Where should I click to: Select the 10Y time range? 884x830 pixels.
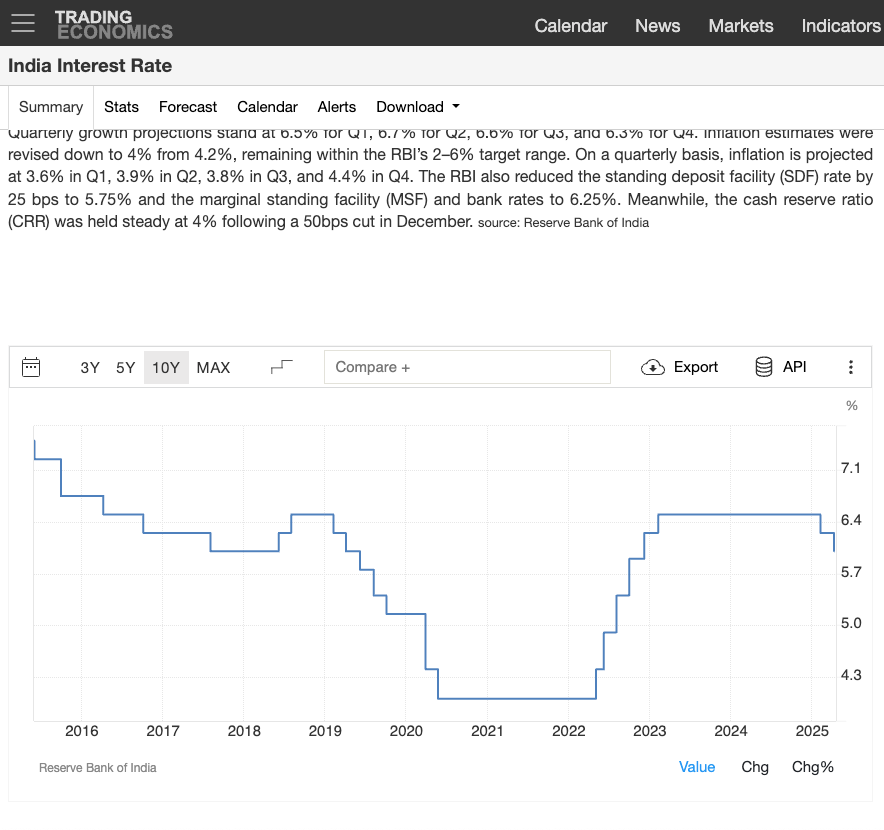166,367
